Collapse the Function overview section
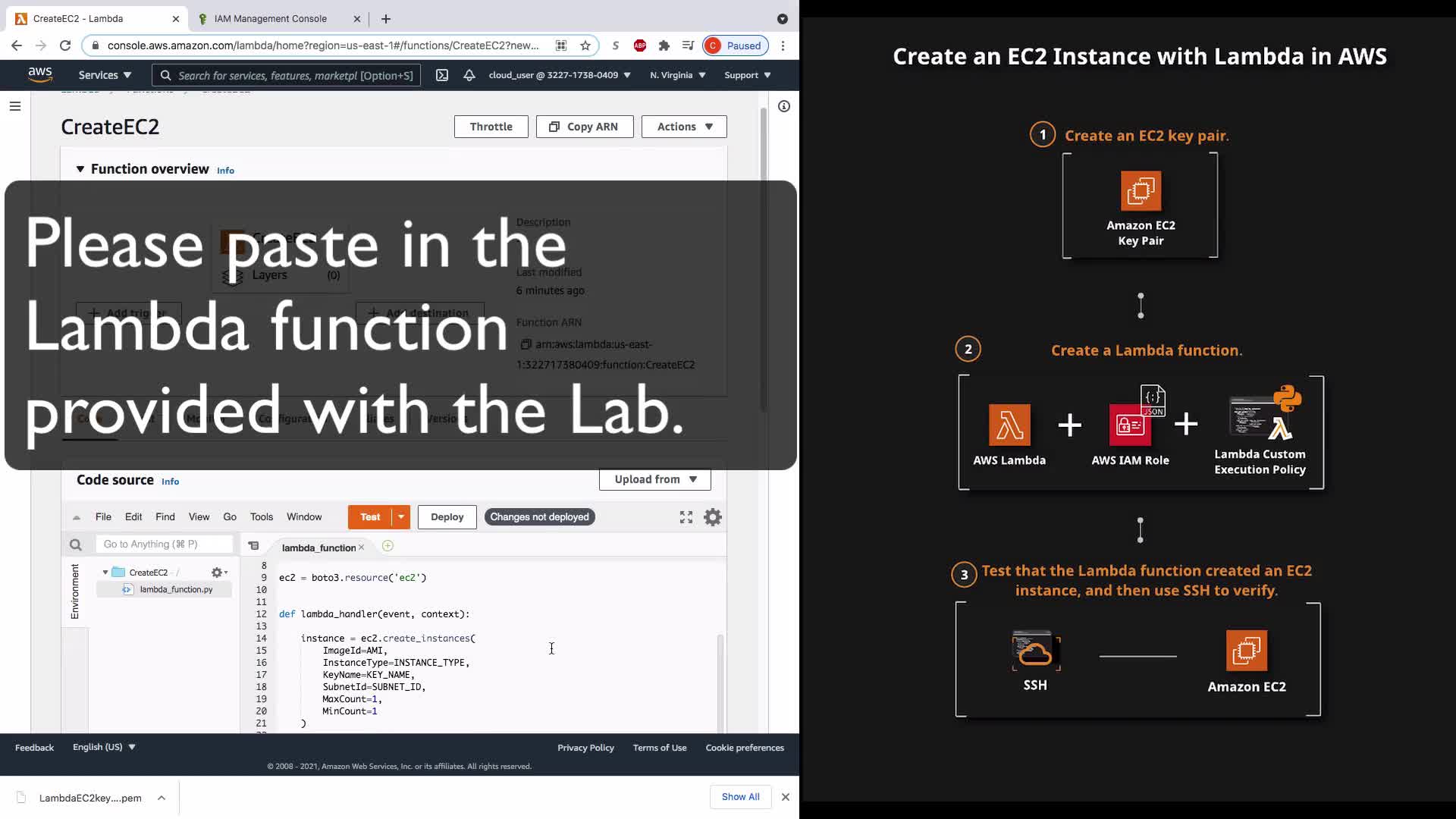Image resolution: width=1456 pixels, height=819 pixels. coord(80,169)
